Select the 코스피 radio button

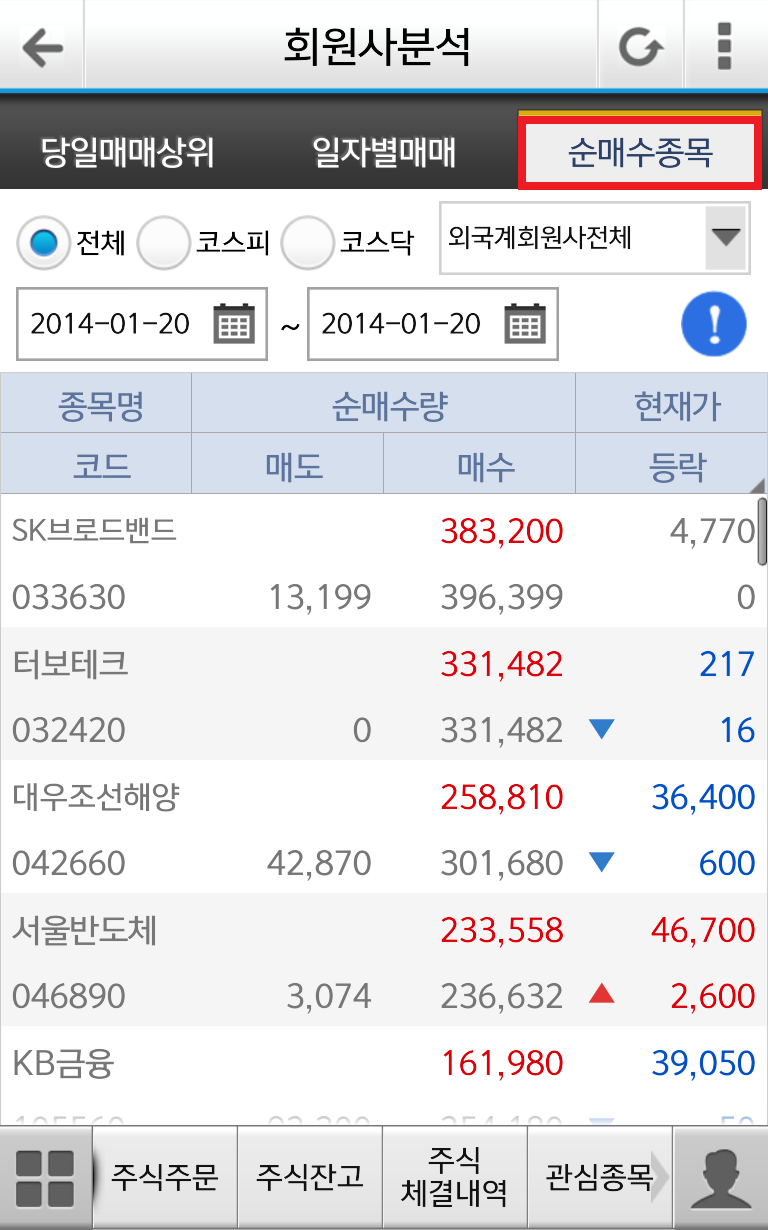point(163,242)
